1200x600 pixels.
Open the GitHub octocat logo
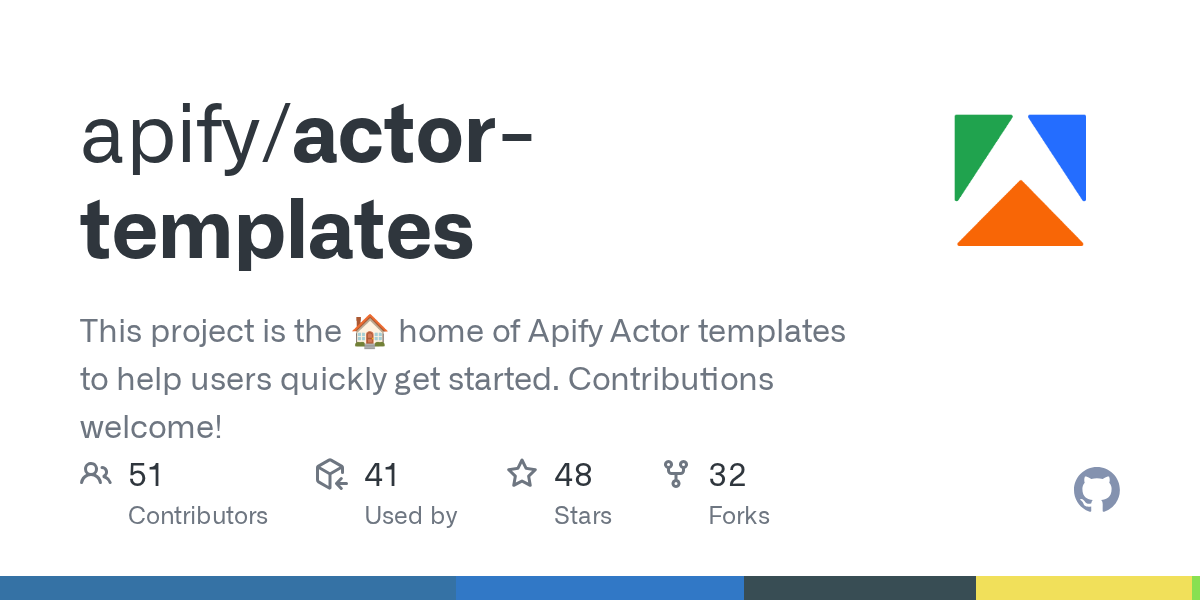1096,490
